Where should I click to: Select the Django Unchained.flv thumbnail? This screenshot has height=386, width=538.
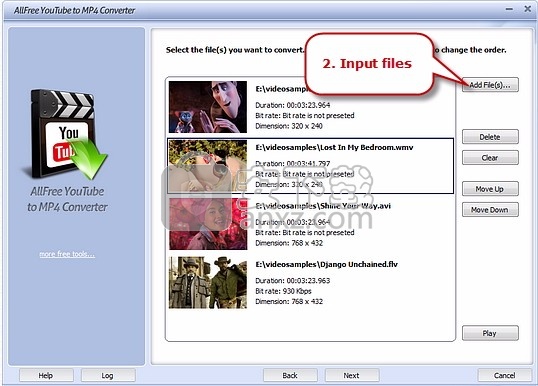(208, 282)
